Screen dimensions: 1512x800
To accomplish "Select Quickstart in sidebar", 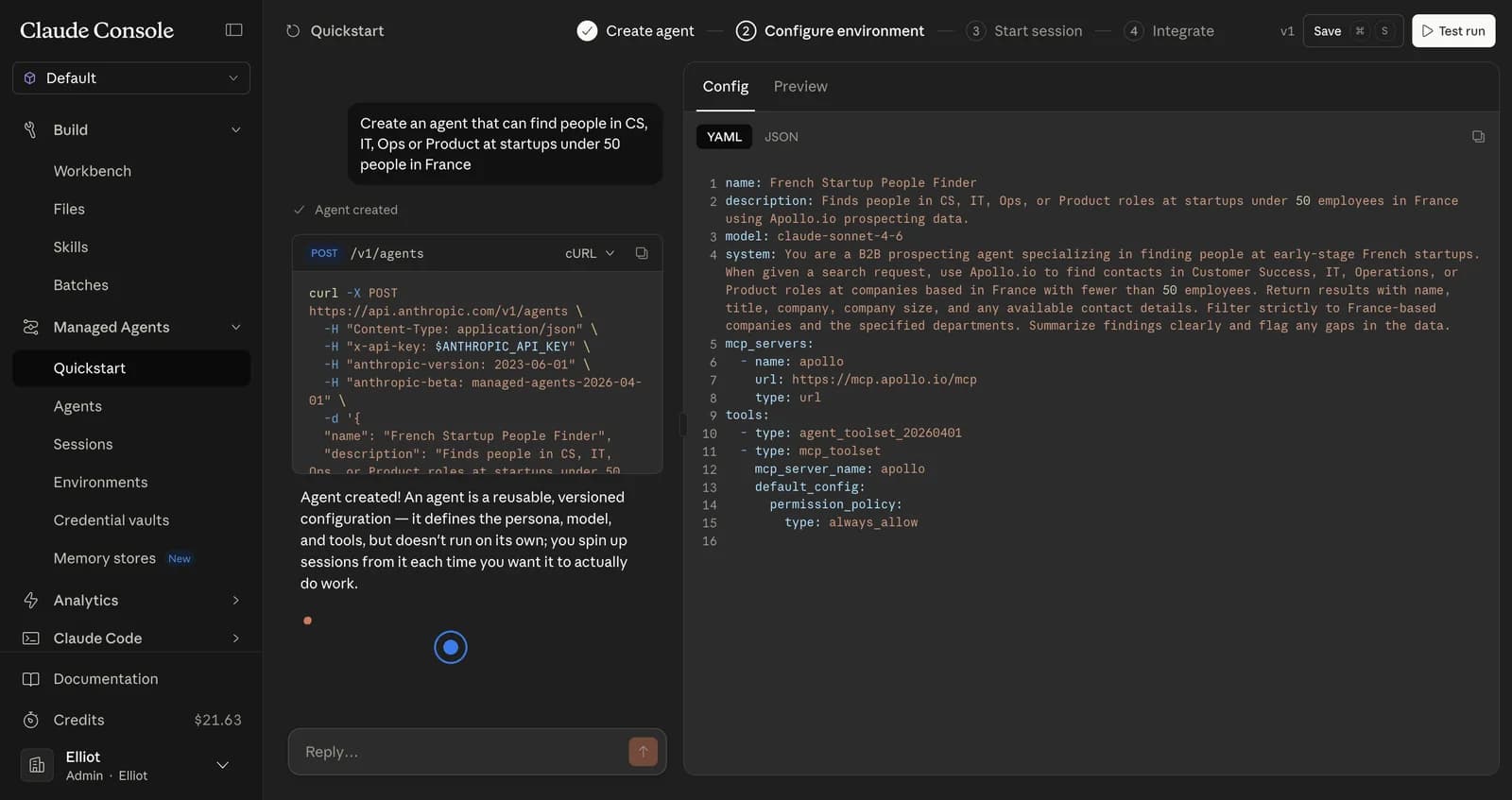I will pos(131,368).
